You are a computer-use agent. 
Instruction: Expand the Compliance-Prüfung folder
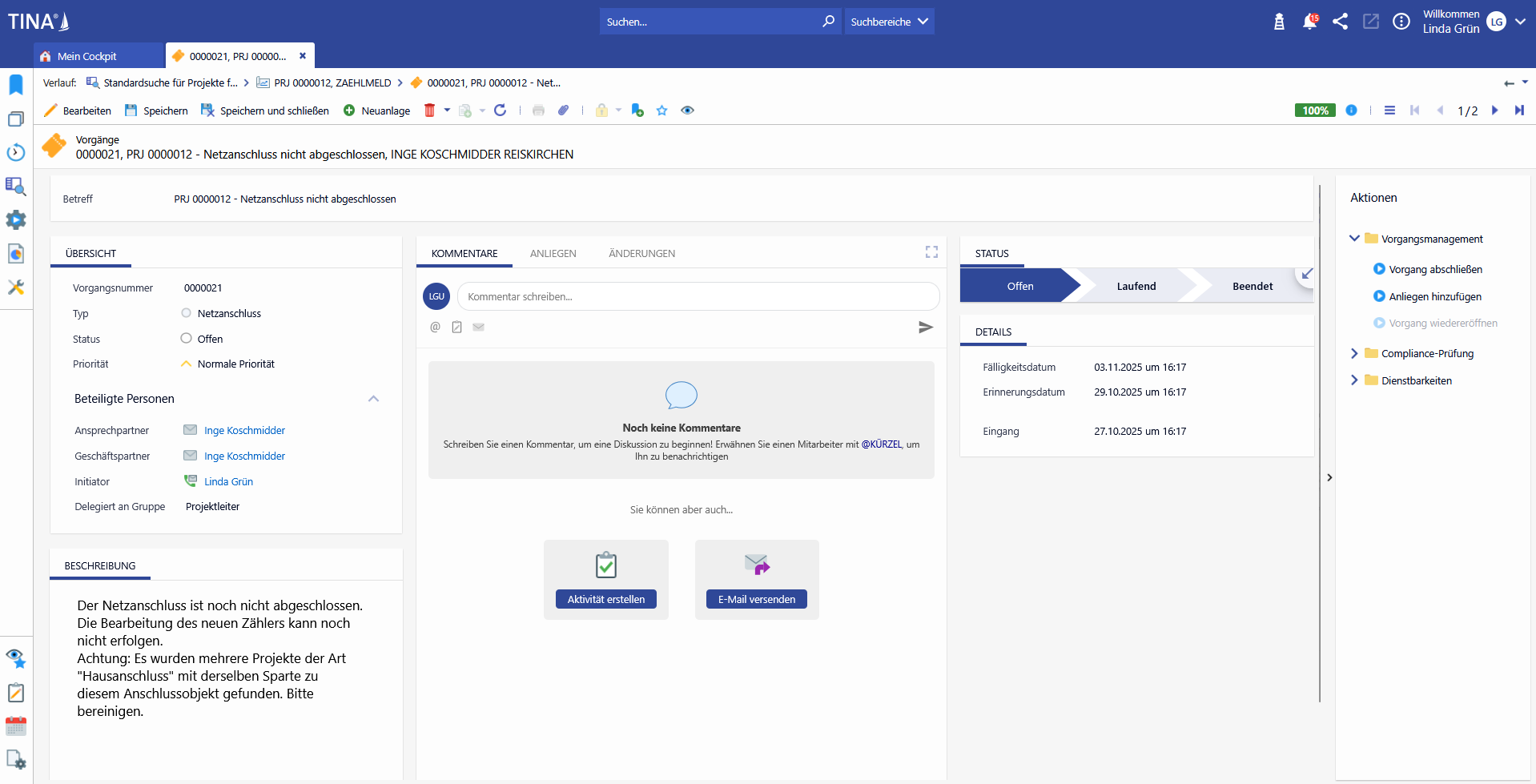(x=1354, y=353)
